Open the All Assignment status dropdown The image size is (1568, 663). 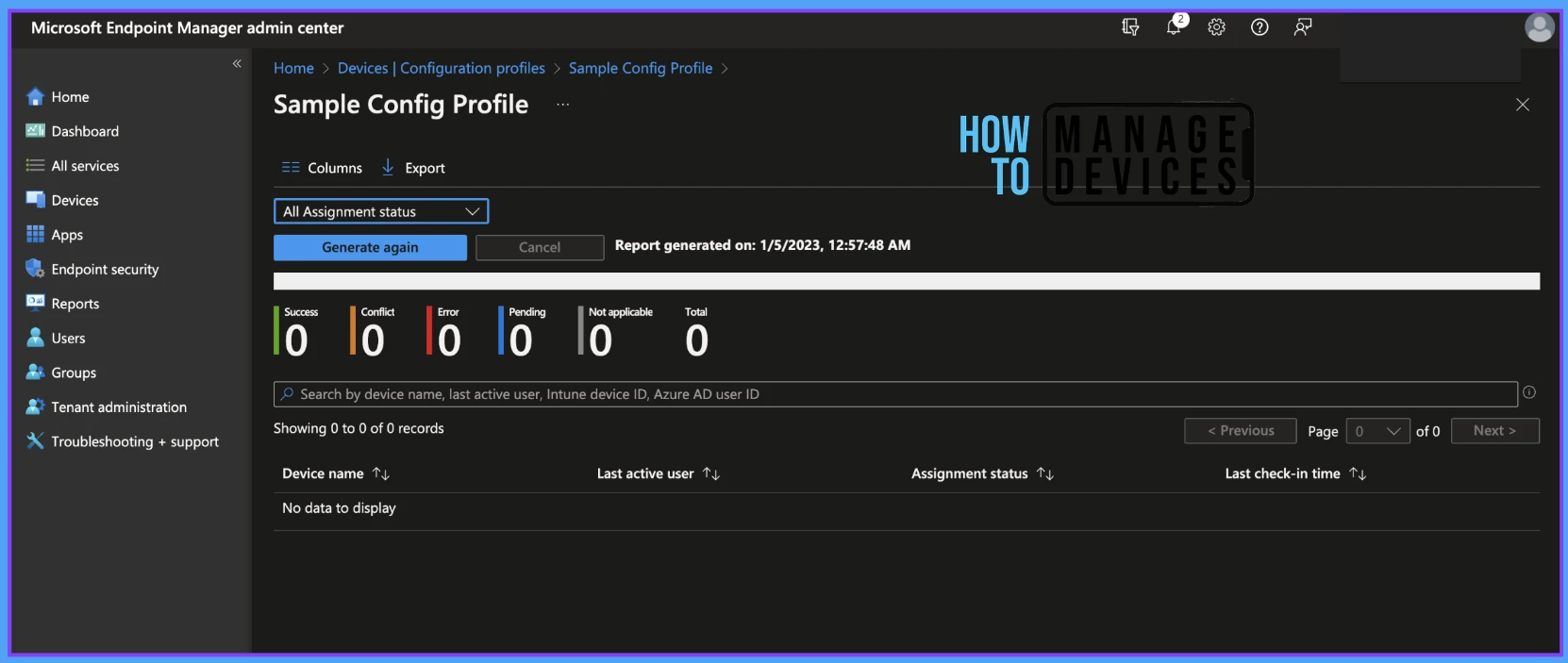[x=381, y=211]
